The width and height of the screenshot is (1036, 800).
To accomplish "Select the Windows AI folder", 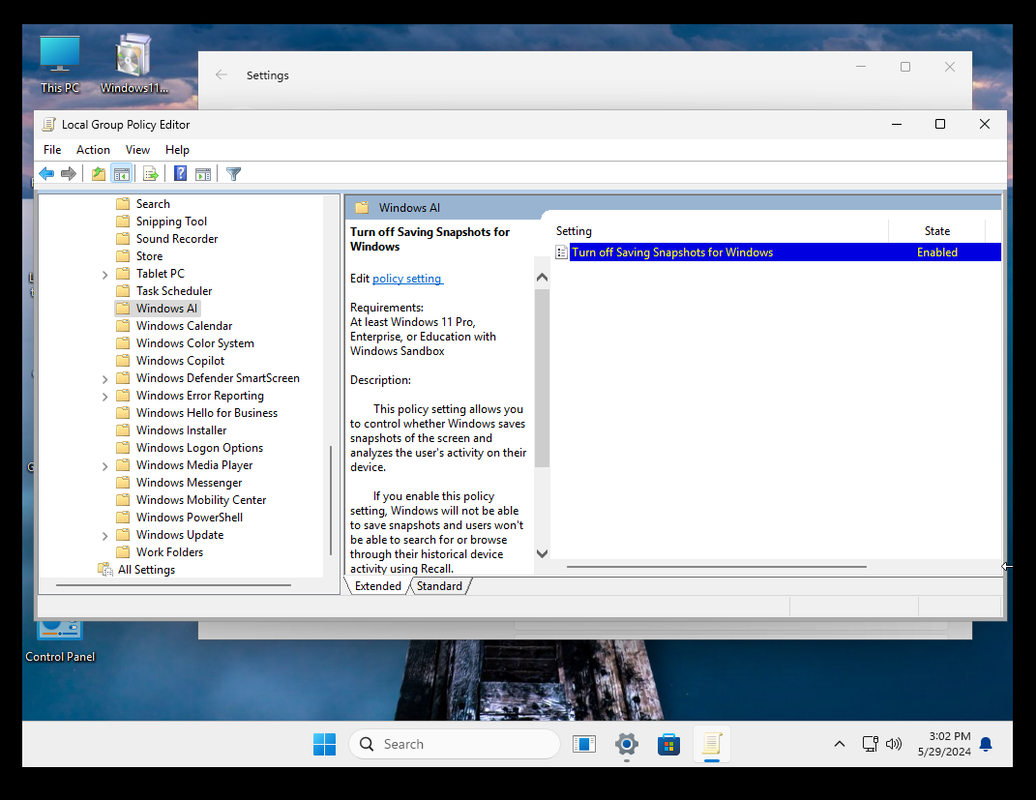I will 157,309.
